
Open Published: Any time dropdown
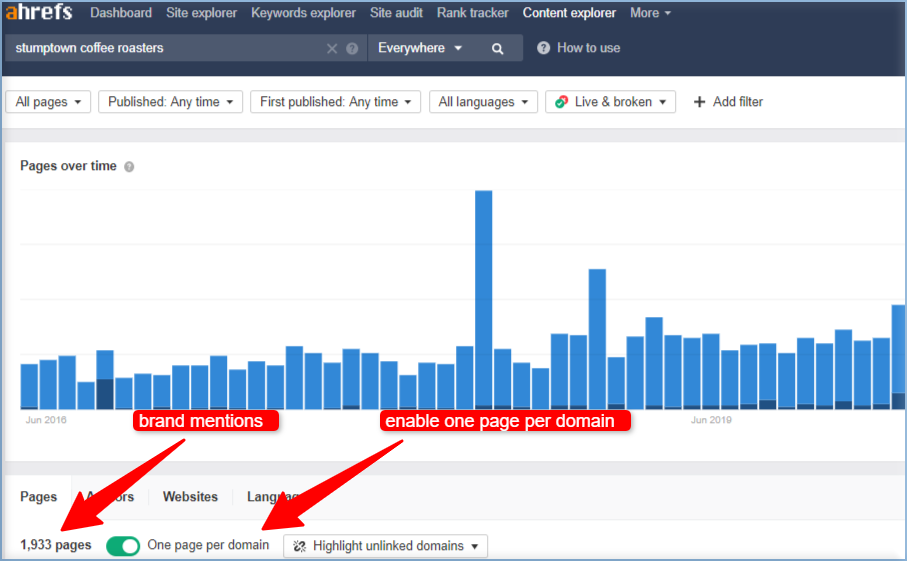(x=171, y=102)
